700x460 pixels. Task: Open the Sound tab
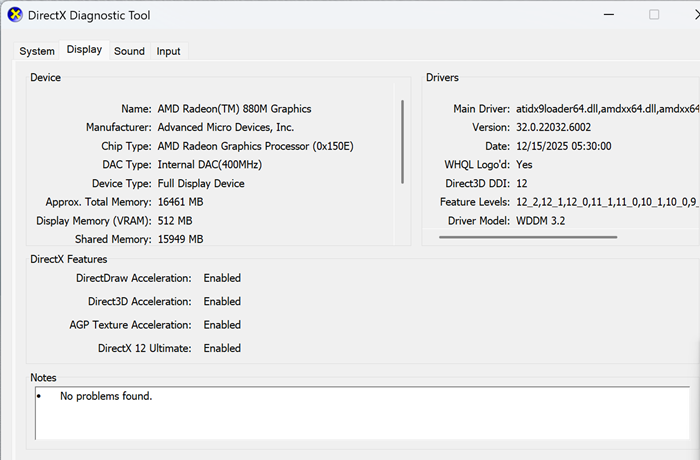tap(129, 51)
